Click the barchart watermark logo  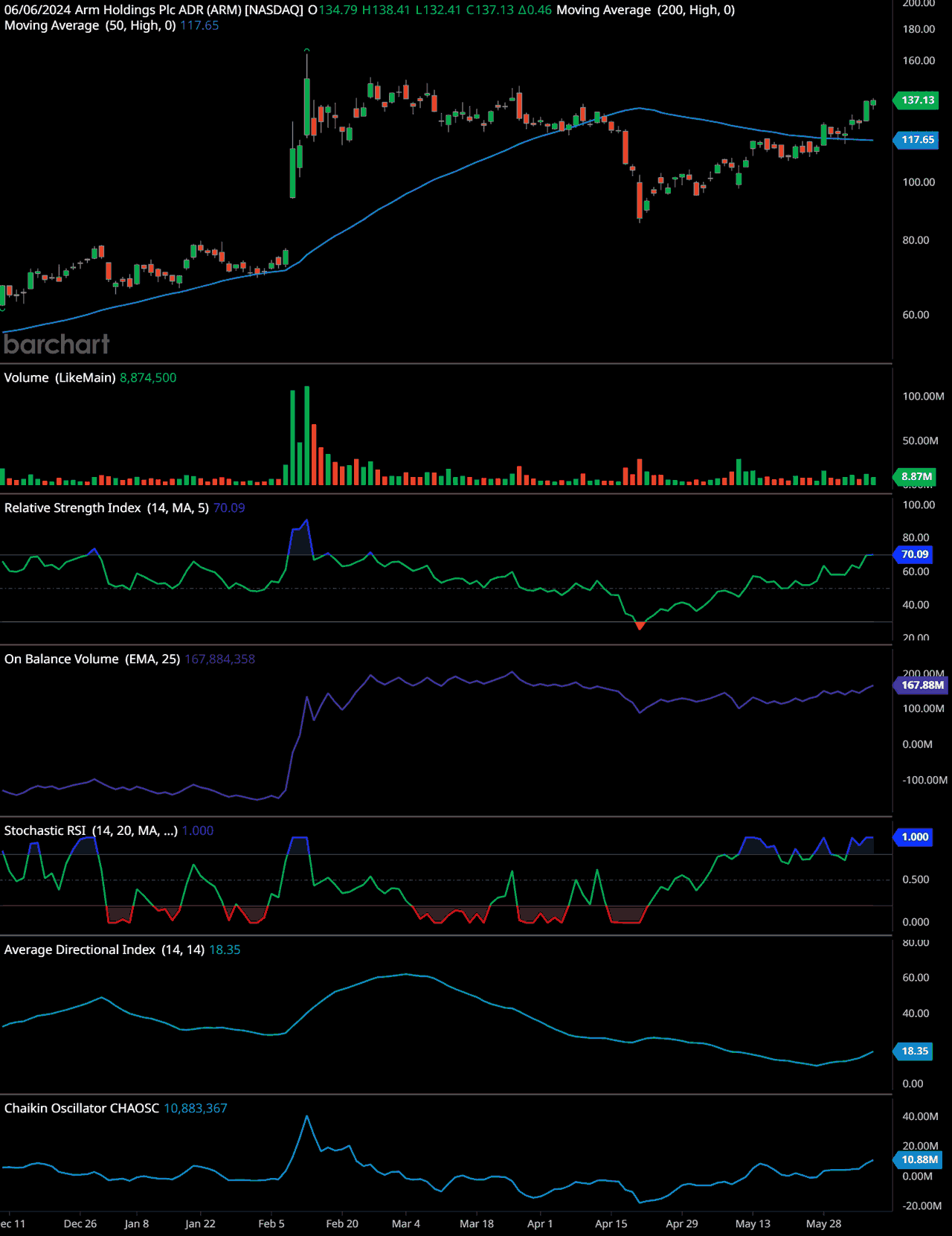point(57,345)
